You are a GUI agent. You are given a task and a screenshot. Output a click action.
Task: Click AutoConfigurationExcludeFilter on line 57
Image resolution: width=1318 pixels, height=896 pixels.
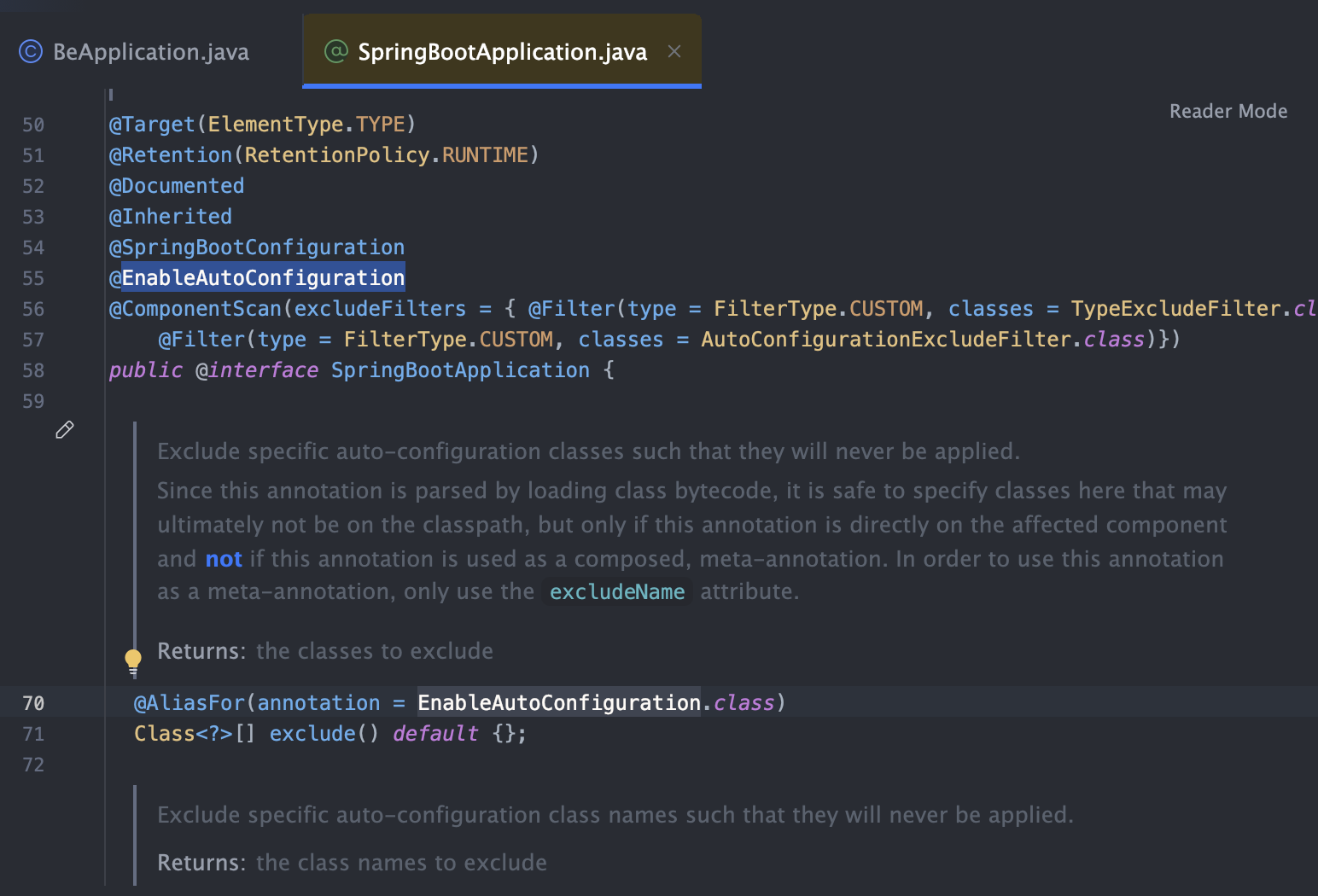tap(886, 340)
